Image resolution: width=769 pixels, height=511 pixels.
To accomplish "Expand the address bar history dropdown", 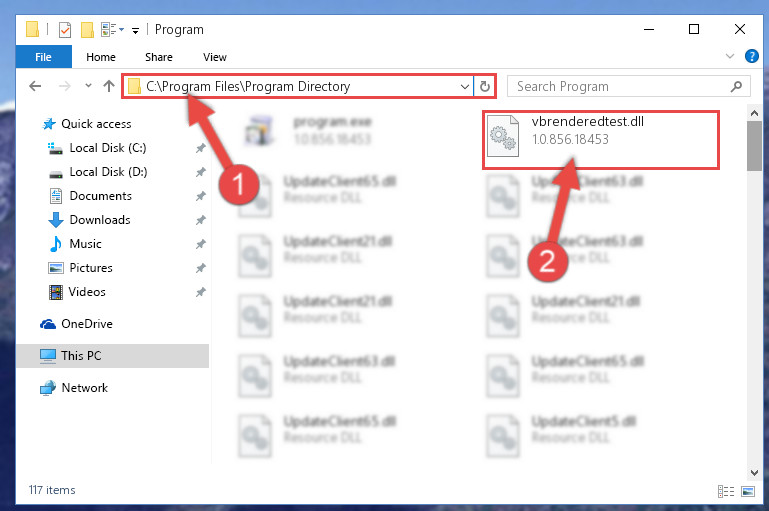I will pos(465,87).
